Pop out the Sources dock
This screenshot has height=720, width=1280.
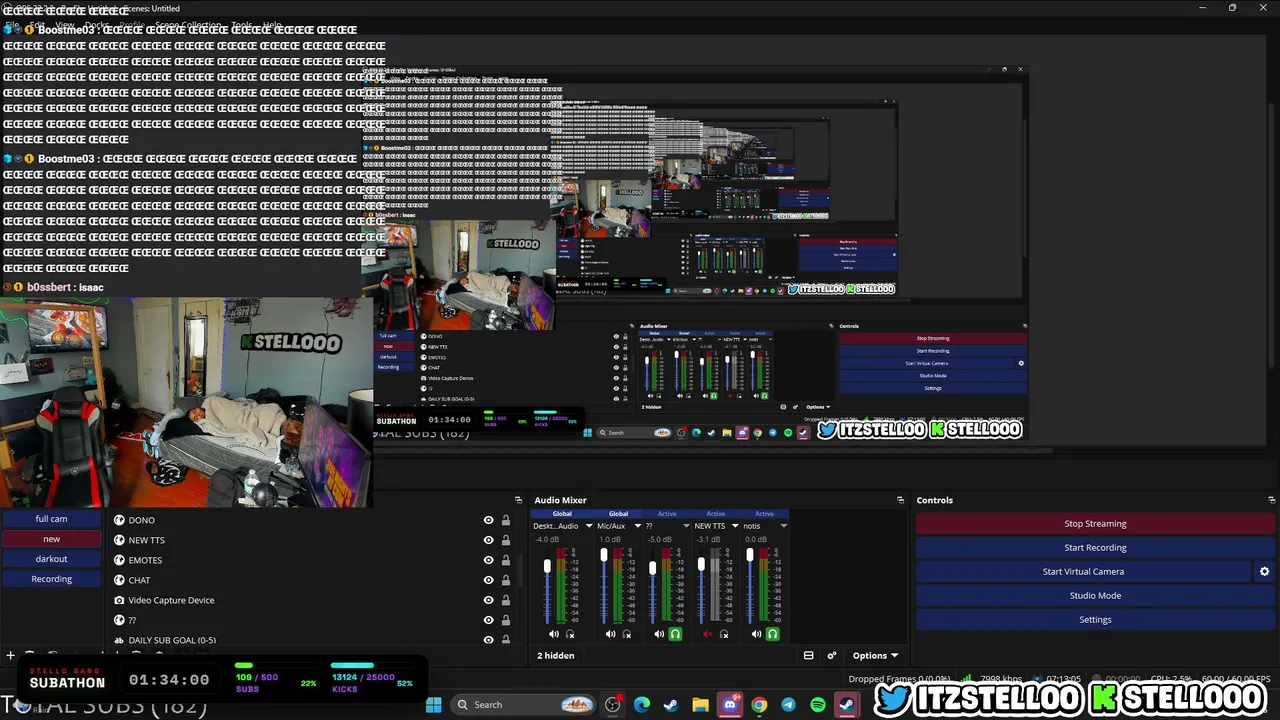tap(518, 500)
